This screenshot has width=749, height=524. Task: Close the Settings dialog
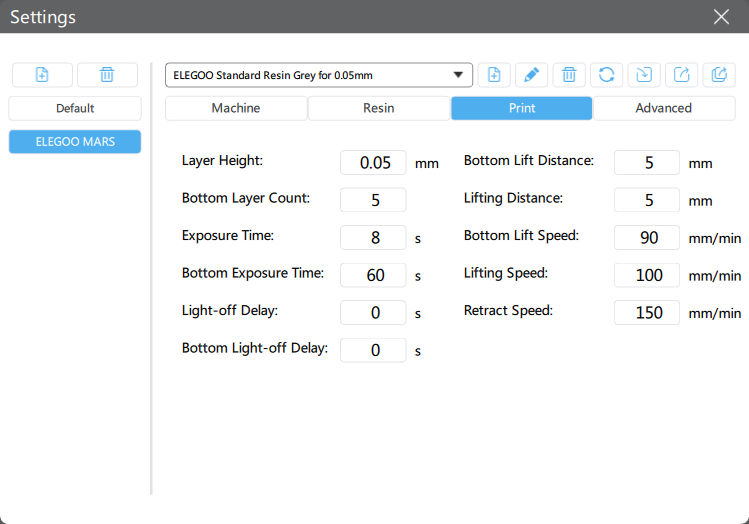click(721, 17)
